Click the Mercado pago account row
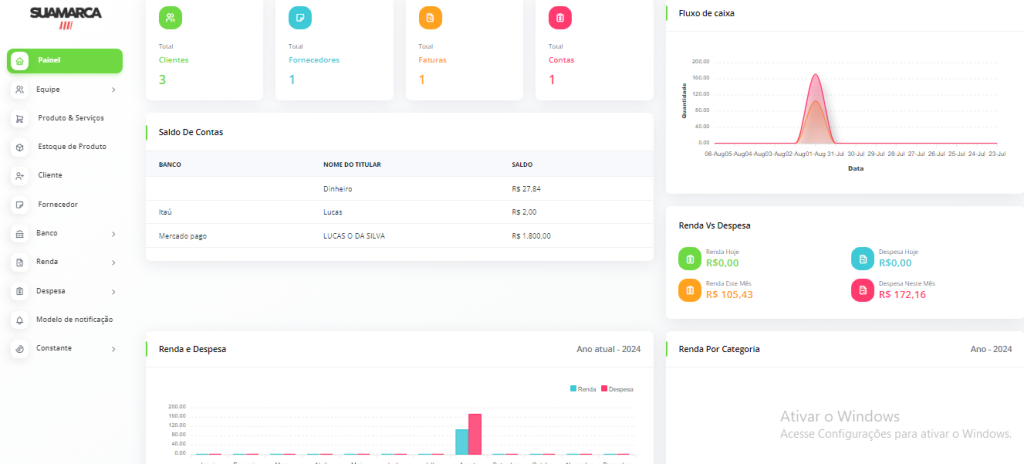 click(398, 236)
